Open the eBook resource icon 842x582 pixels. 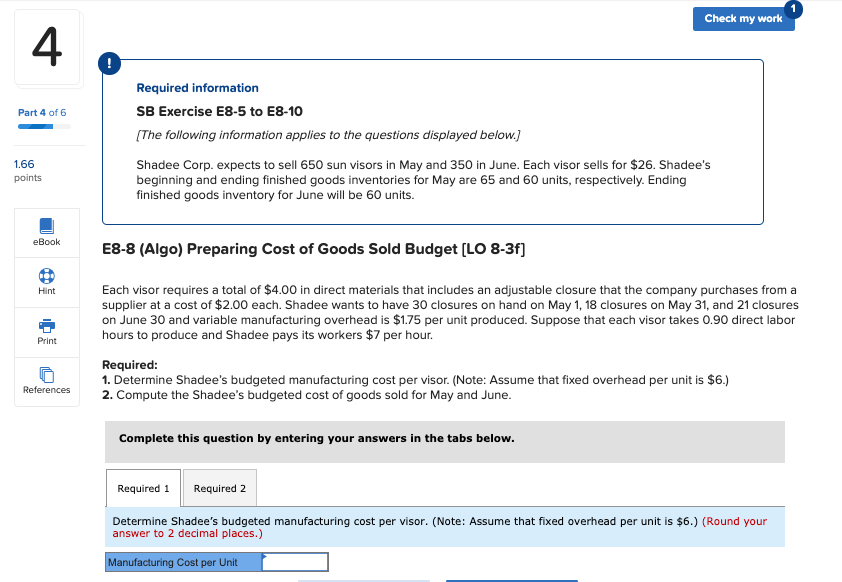point(47,226)
